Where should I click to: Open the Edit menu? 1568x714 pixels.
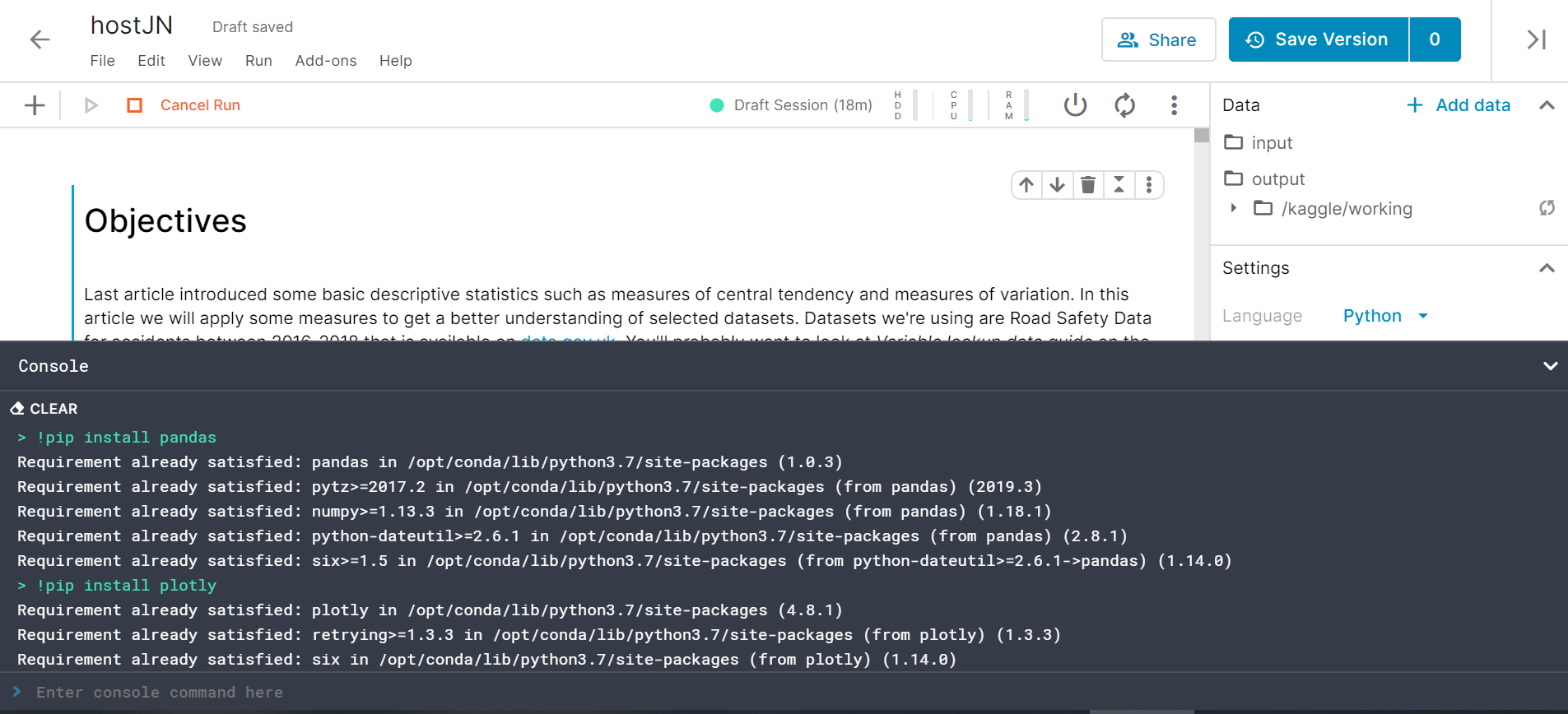point(151,61)
